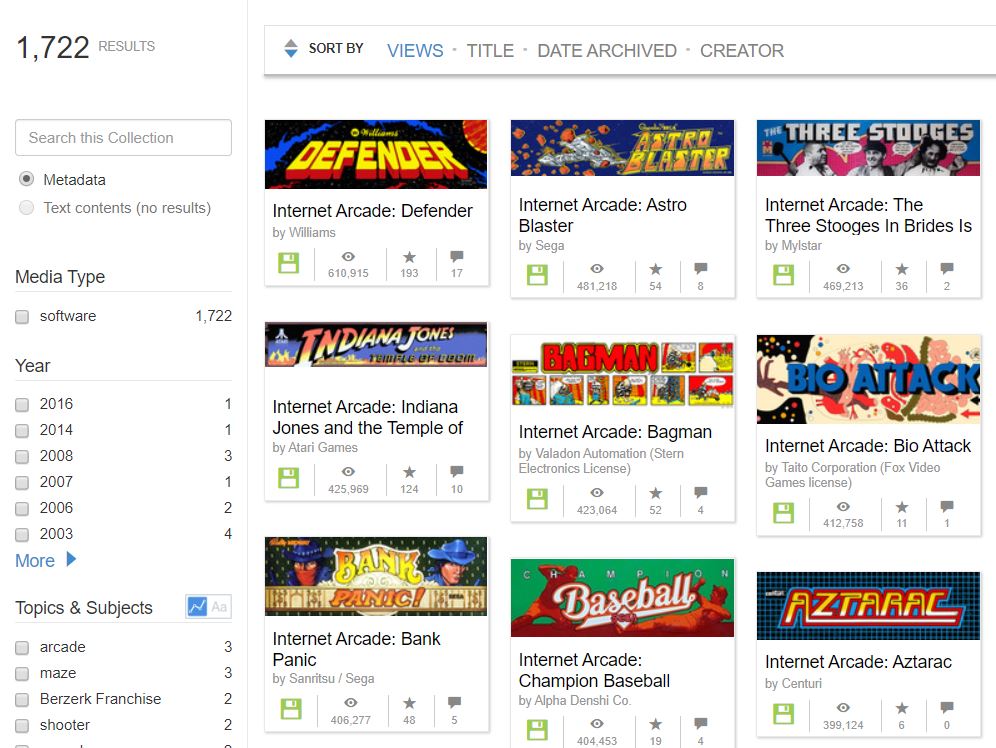The width and height of the screenshot is (996, 748).
Task: Click the floppy icon on Indiana Jones card
Action: coord(289,478)
